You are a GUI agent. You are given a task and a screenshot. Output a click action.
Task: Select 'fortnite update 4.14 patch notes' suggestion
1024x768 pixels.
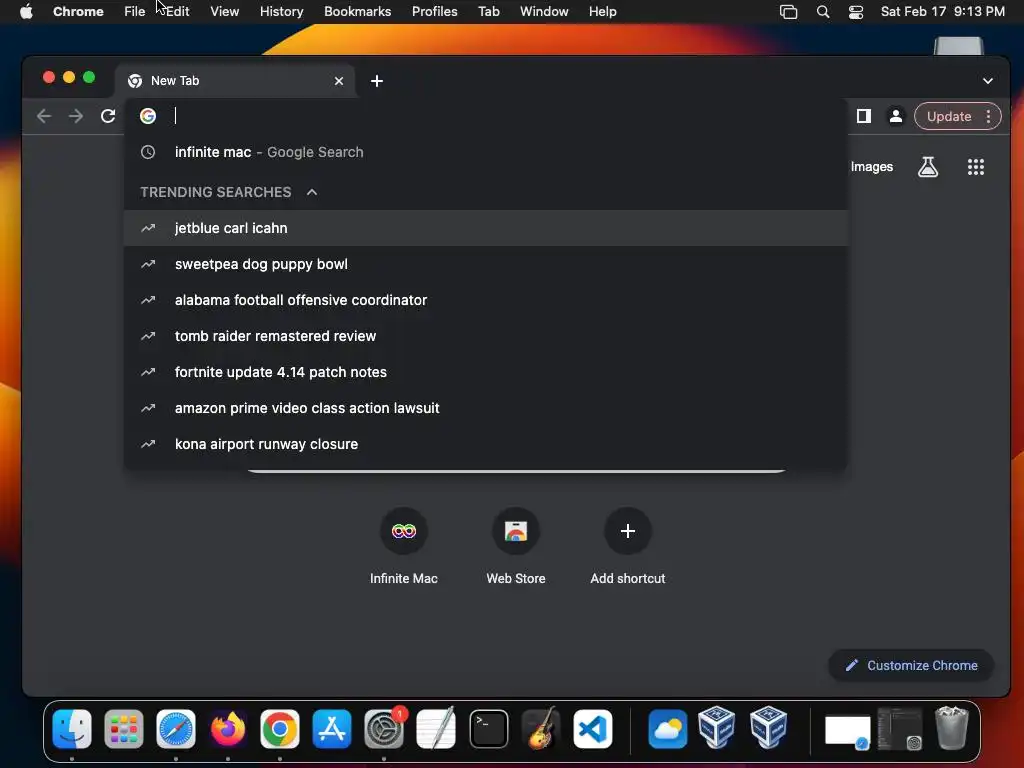click(485, 372)
